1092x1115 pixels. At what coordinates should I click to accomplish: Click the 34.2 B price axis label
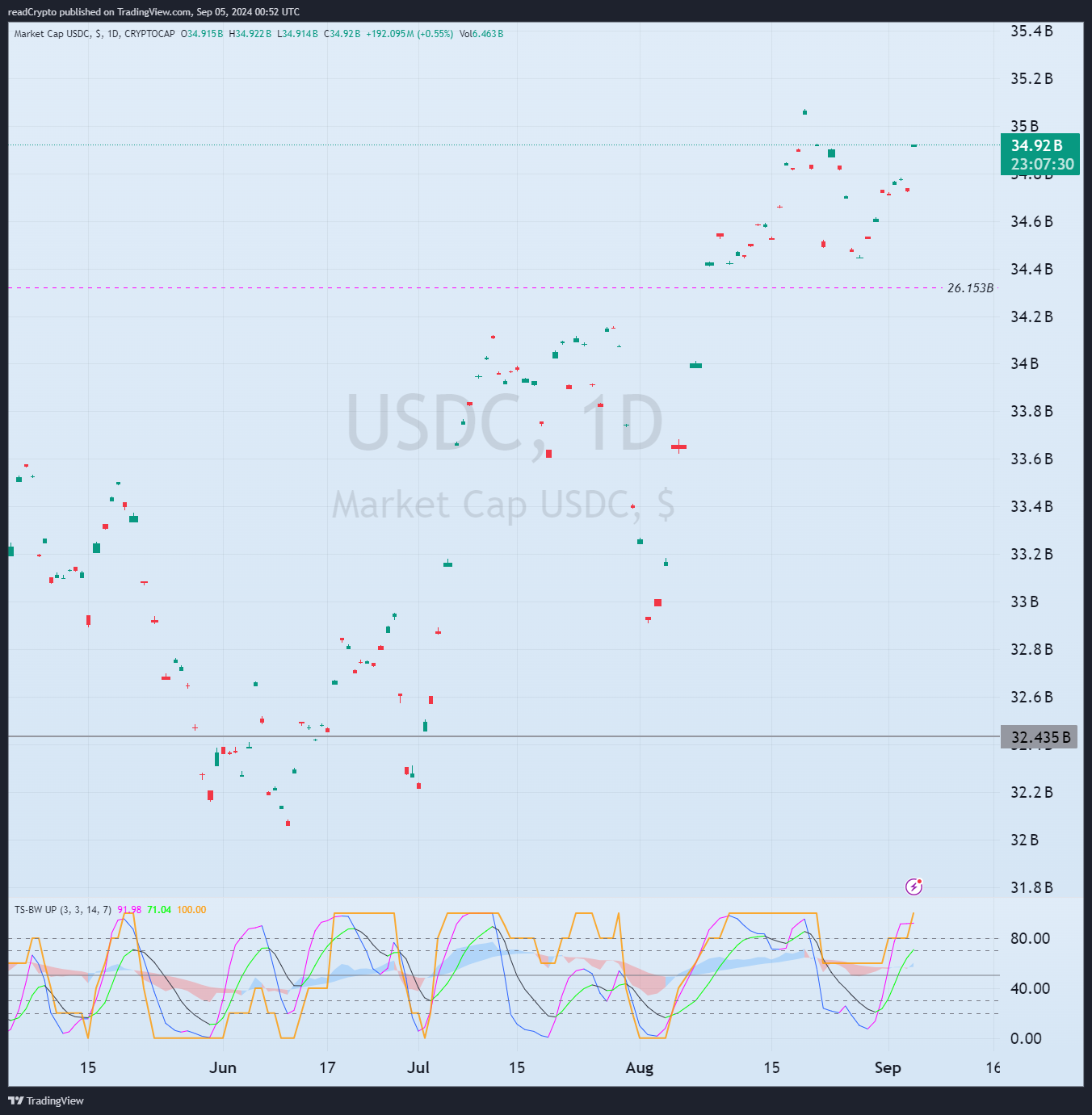coord(1031,317)
